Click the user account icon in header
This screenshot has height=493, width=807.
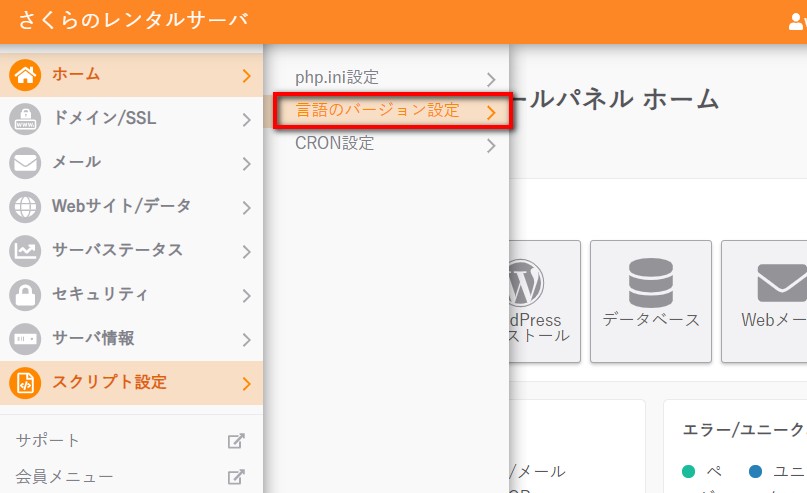797,22
